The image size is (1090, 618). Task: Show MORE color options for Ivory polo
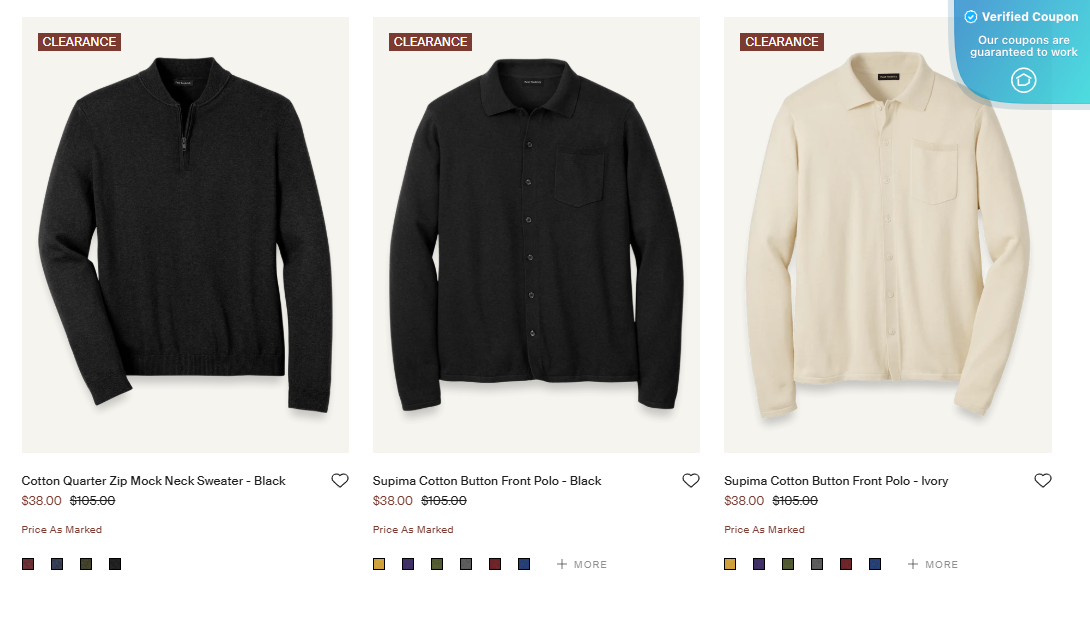932,564
